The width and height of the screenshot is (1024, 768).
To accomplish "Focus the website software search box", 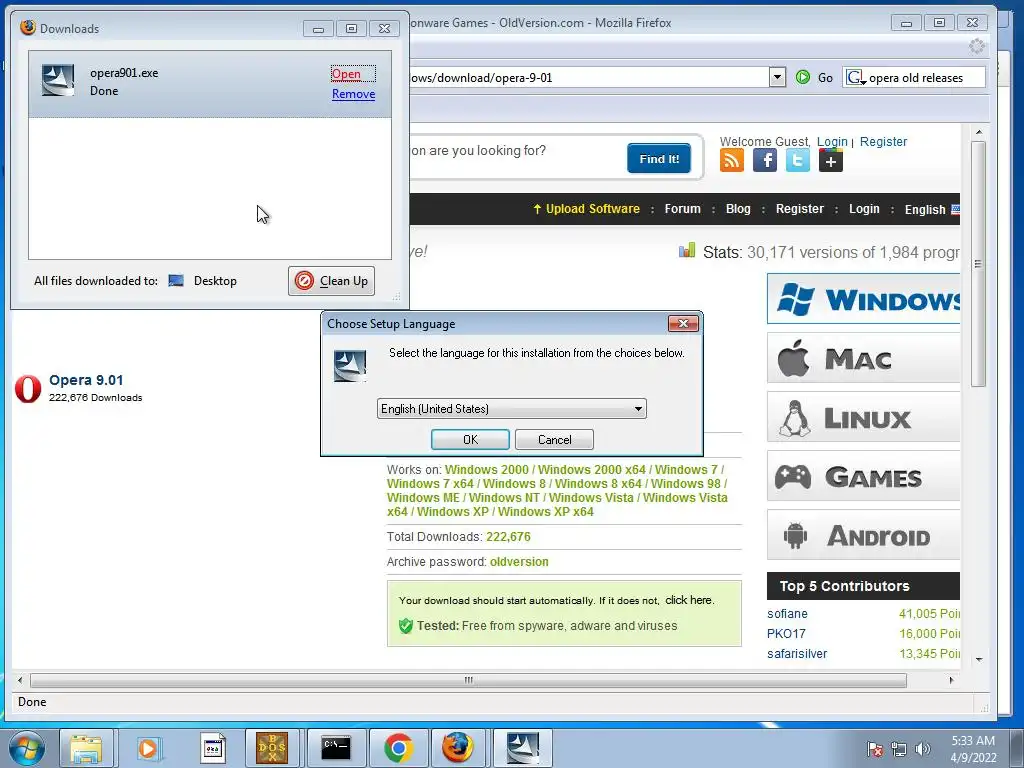I will (x=516, y=152).
